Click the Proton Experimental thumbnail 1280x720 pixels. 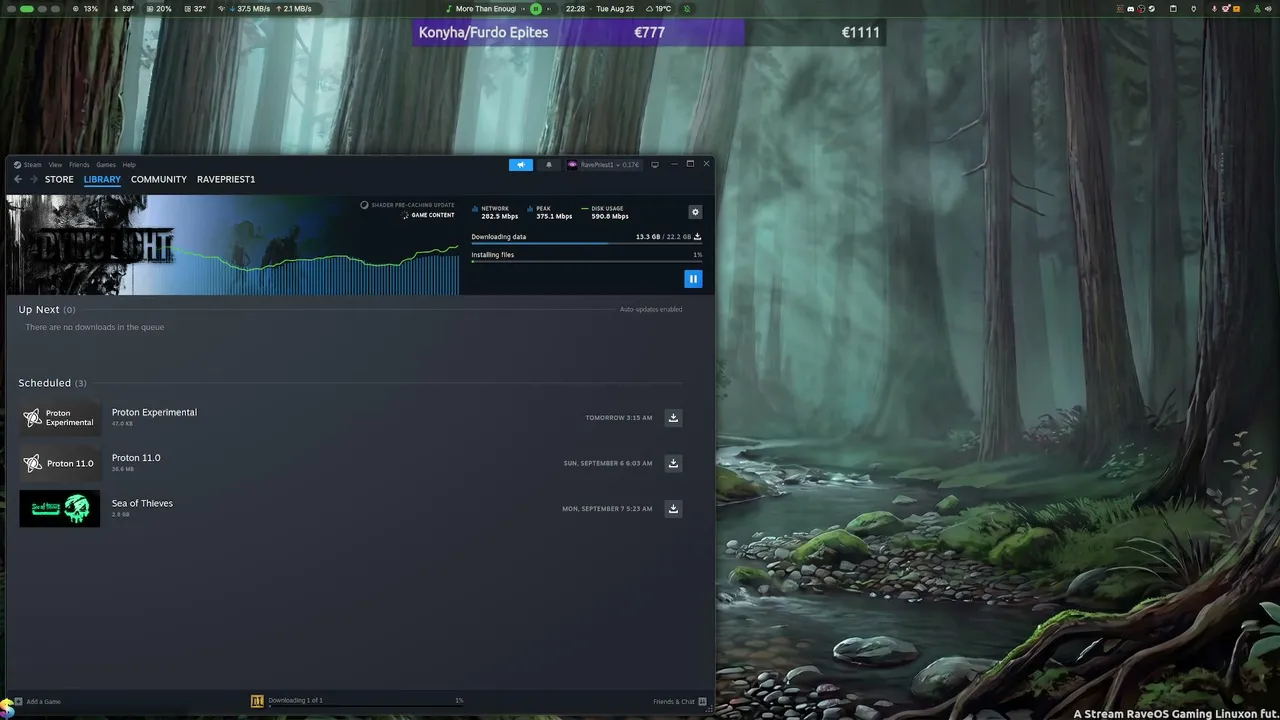tap(60, 418)
